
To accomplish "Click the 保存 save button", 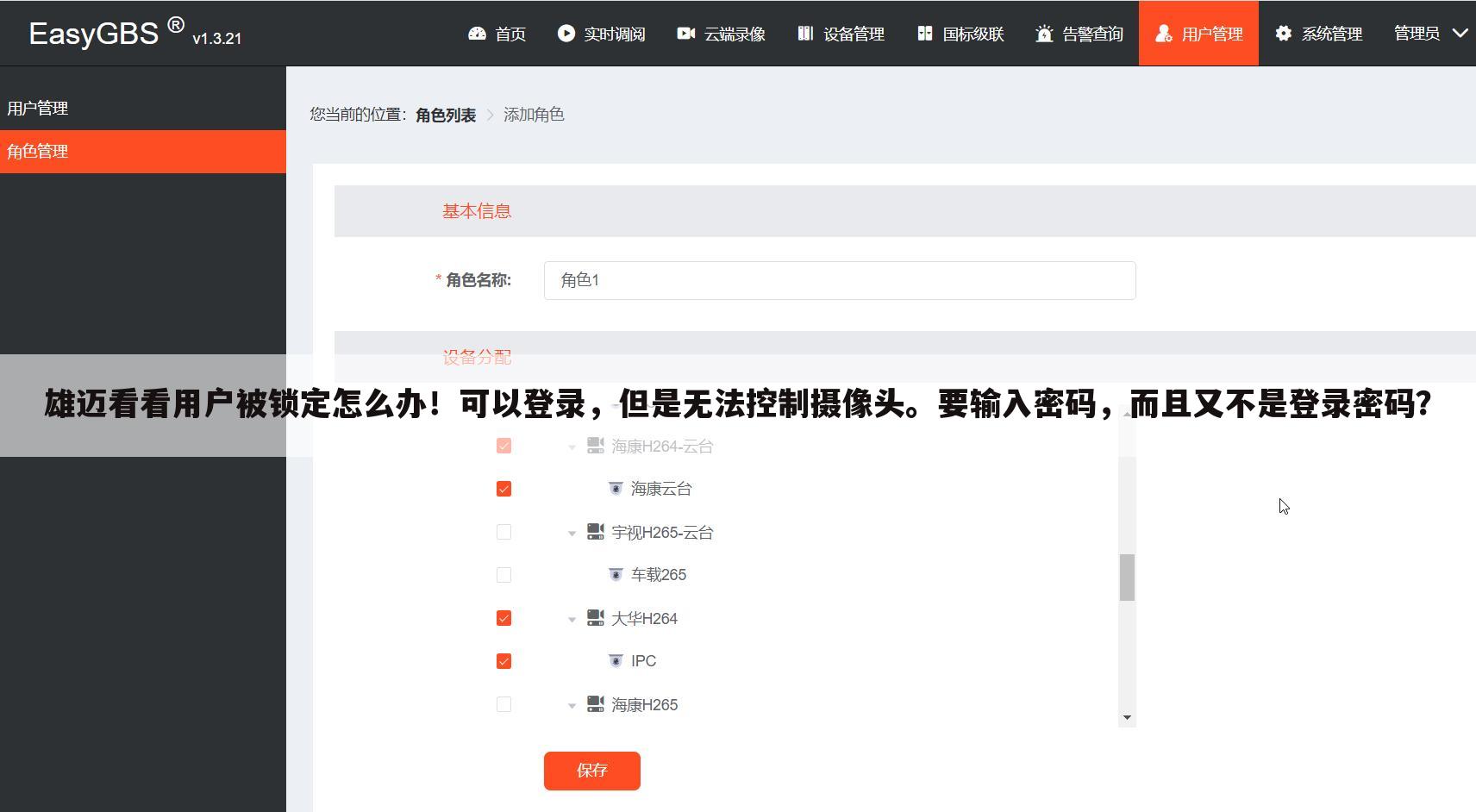I will [591, 771].
